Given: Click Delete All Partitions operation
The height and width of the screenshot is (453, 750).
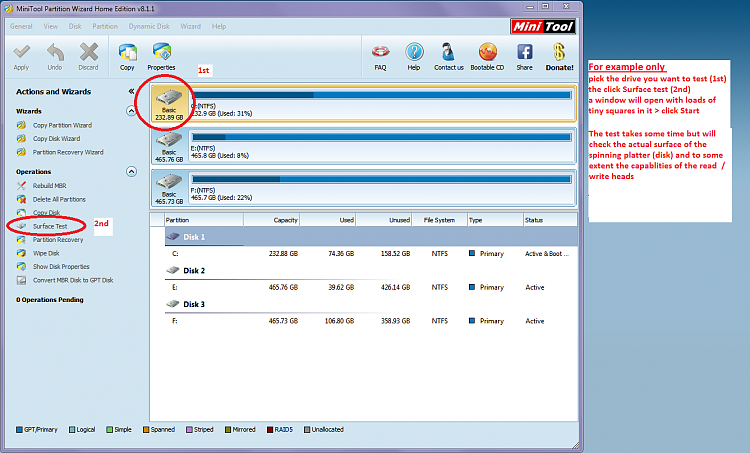Looking at the screenshot, I should [59, 199].
